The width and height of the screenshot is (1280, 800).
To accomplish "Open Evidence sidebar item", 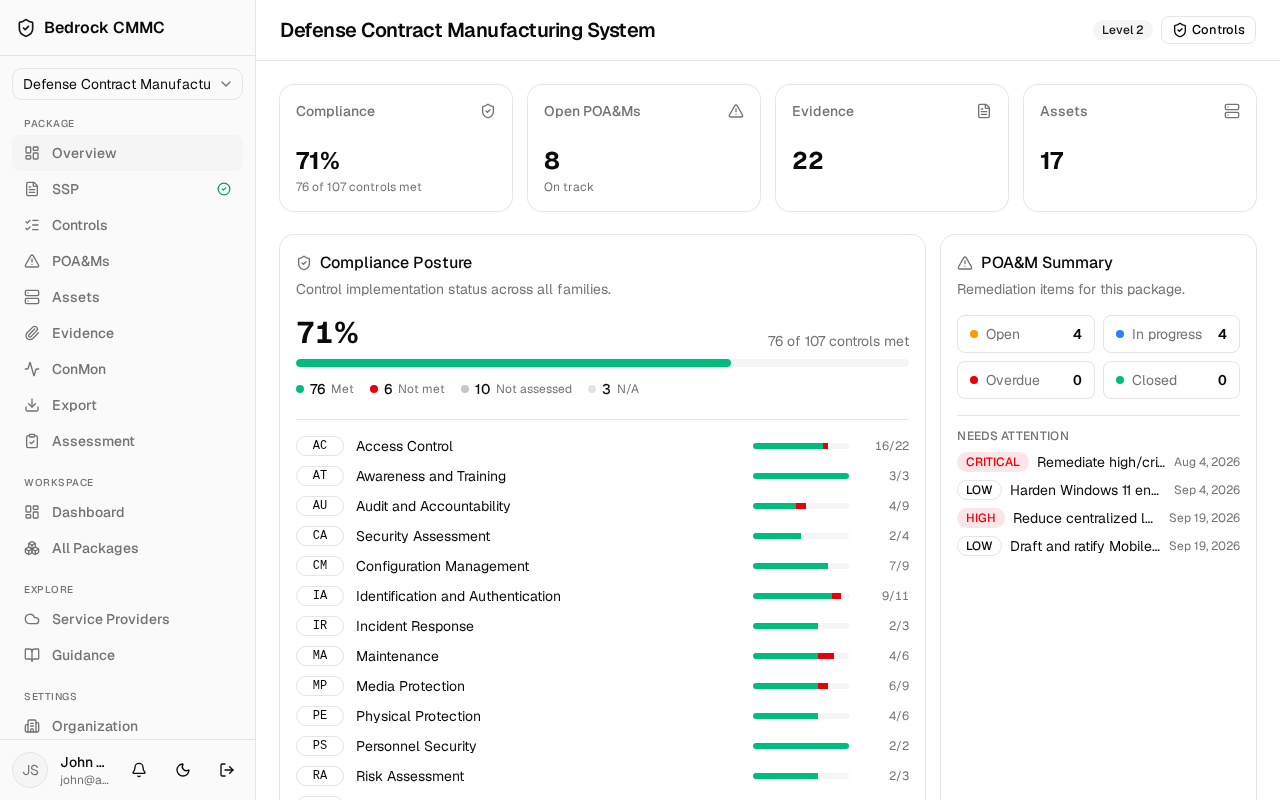I will click(127, 333).
